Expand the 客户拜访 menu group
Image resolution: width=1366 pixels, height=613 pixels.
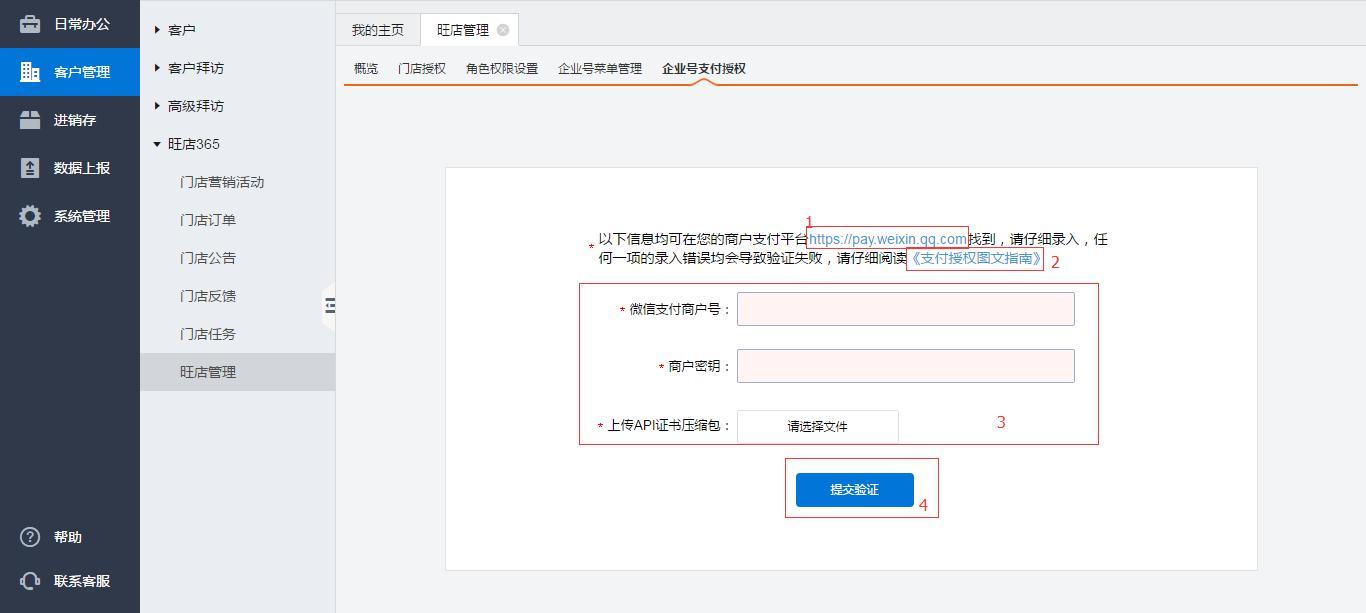tap(157, 68)
